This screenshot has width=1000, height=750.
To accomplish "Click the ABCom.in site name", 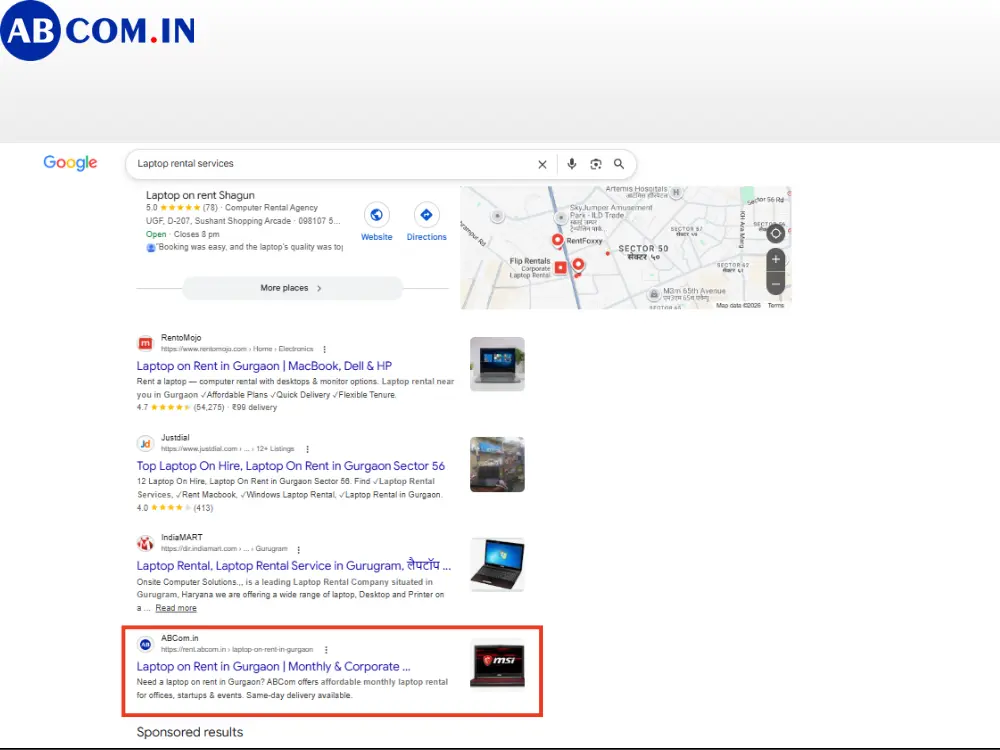I will 180,638.
